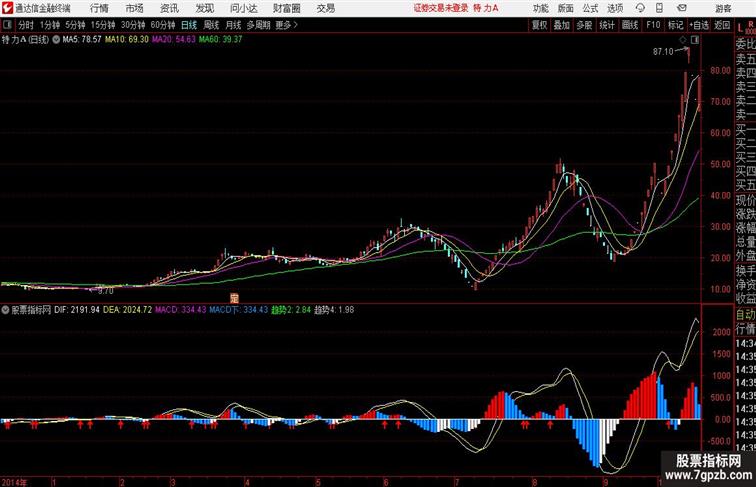Click the MACD: 334.43 value

180,310
